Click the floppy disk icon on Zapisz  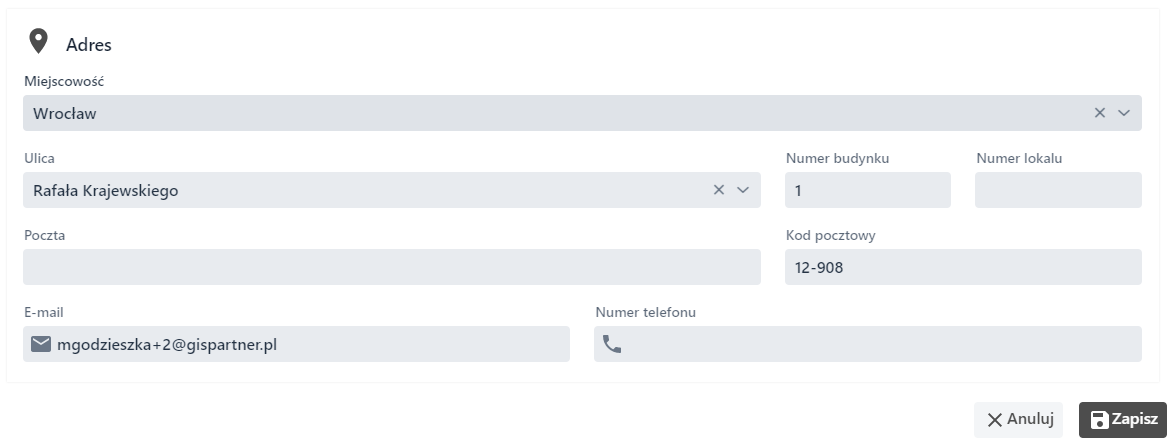(1099, 420)
